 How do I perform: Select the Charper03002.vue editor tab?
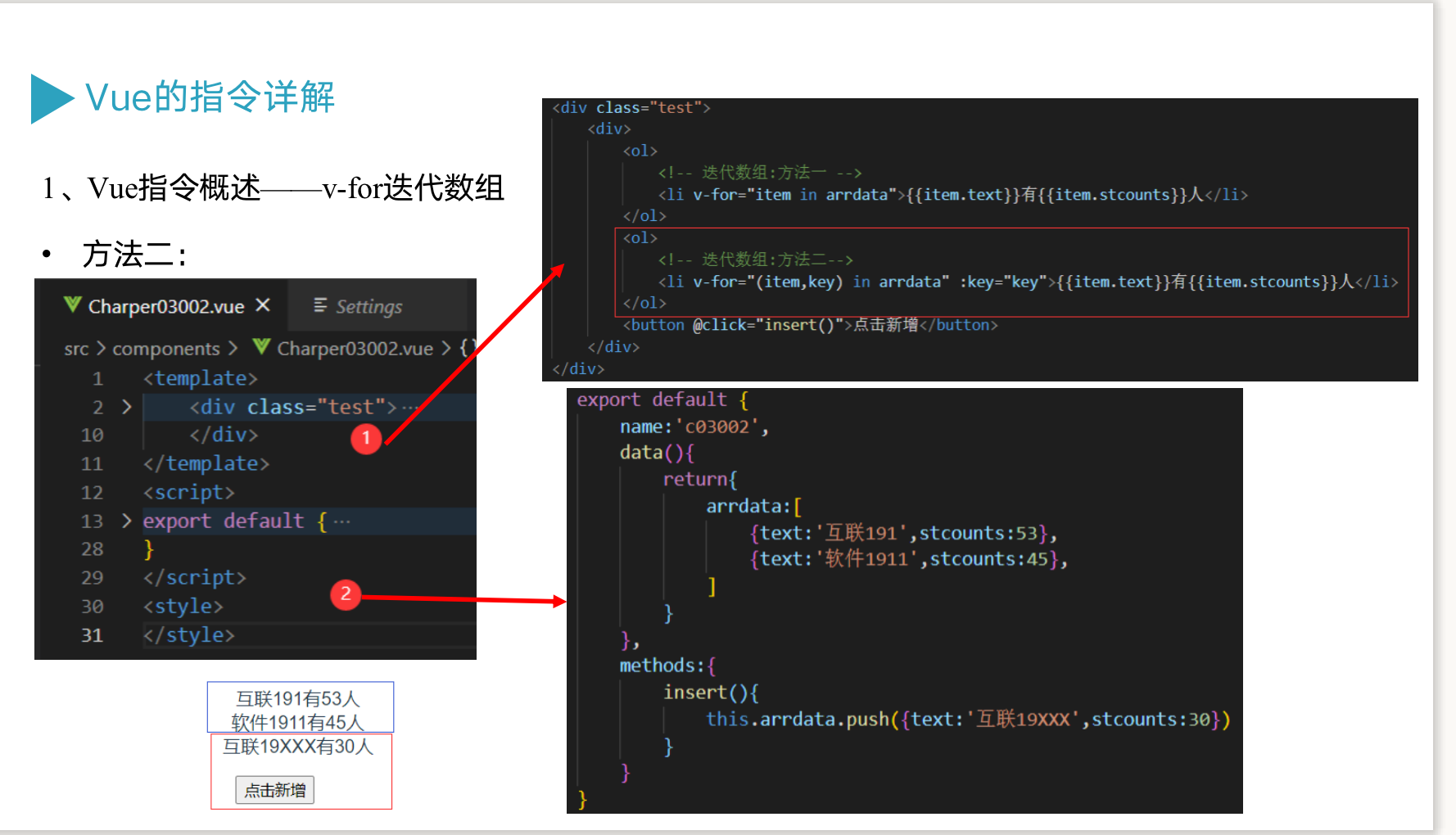point(166,306)
